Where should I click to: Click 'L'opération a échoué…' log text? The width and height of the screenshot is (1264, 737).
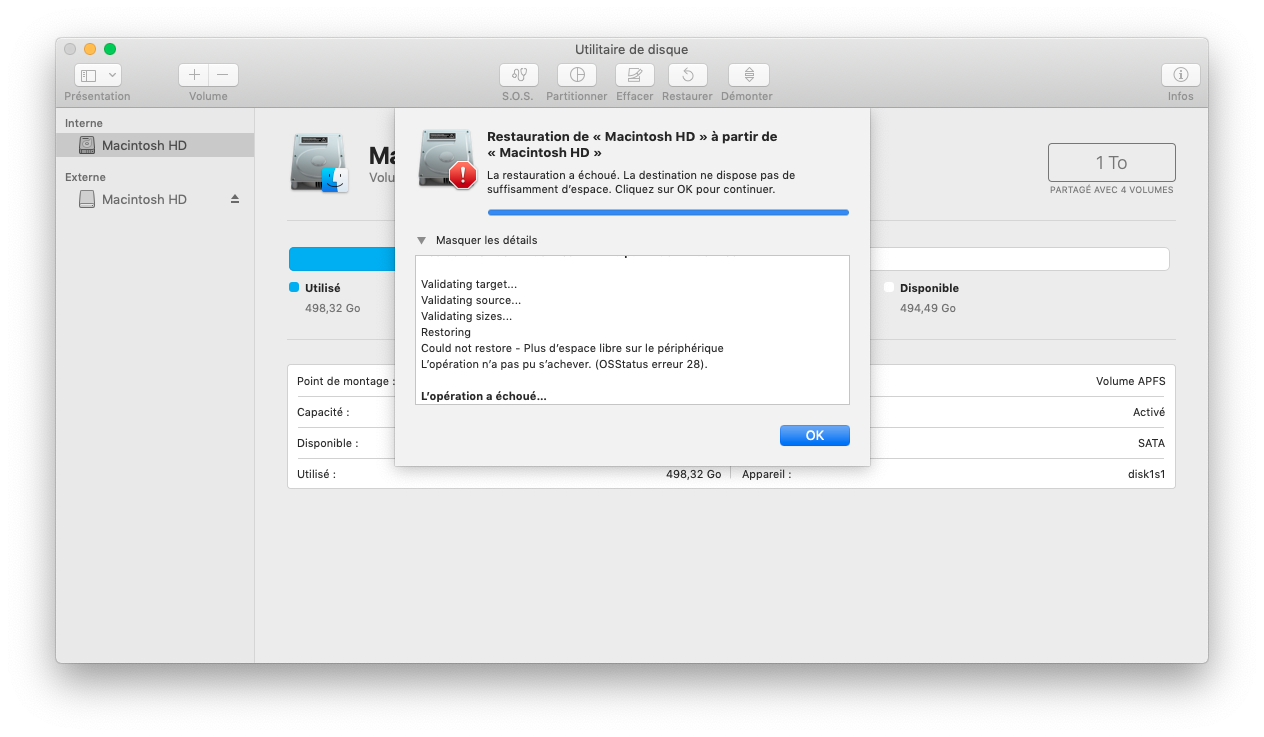coord(484,396)
